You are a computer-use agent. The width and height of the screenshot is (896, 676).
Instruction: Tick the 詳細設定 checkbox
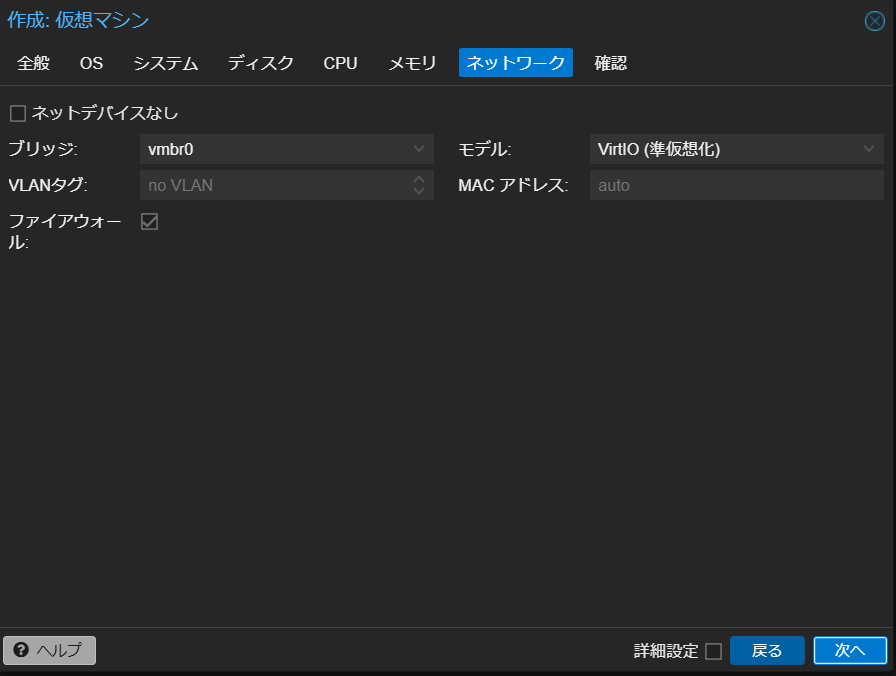point(713,651)
